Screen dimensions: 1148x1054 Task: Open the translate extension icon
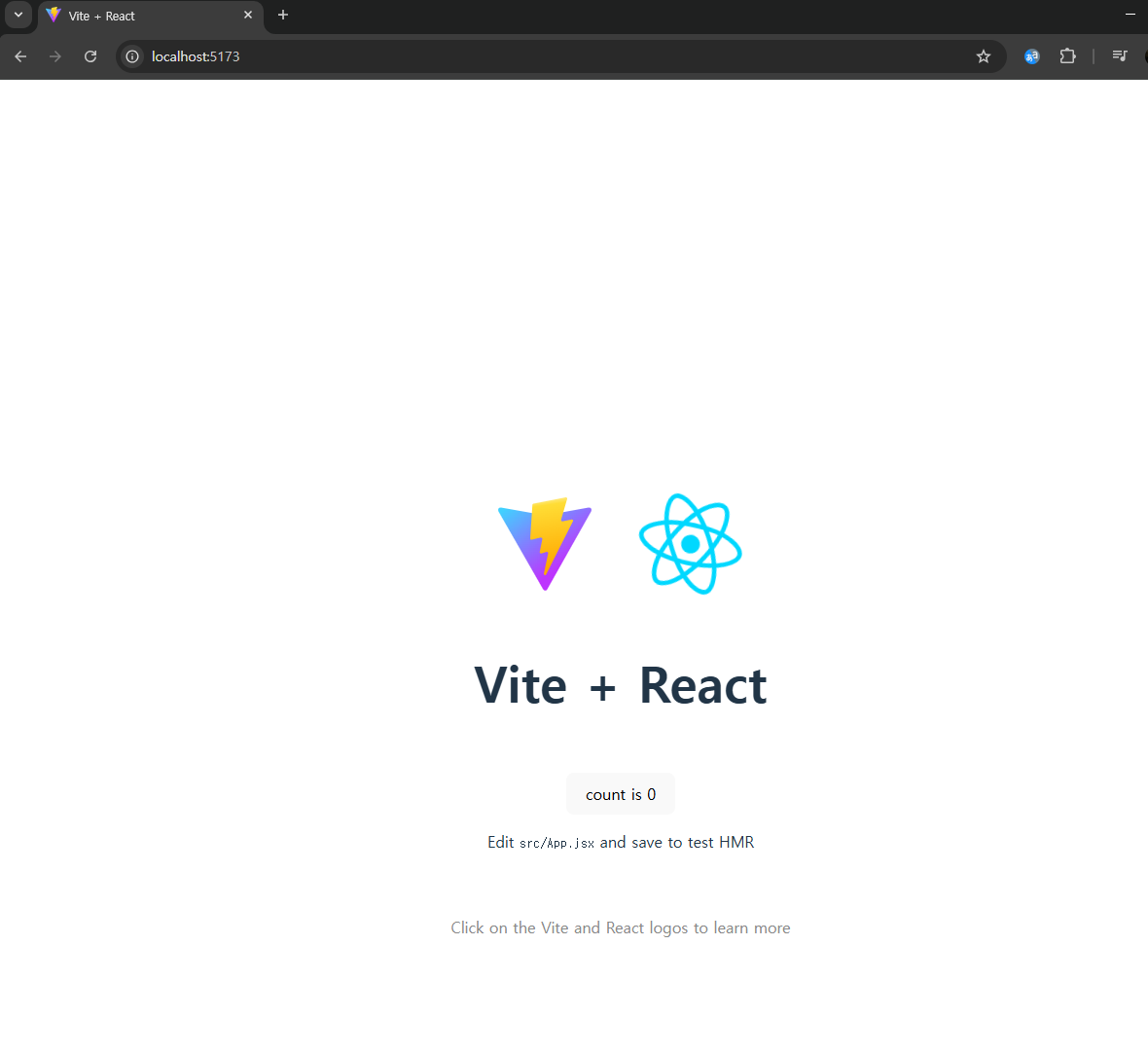pos(1031,56)
